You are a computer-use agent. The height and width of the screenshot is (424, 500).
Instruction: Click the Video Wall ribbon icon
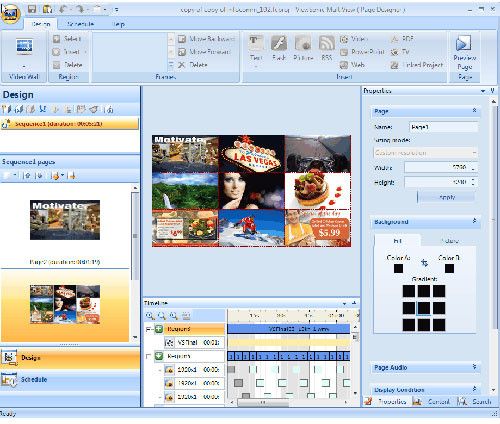click(x=24, y=46)
